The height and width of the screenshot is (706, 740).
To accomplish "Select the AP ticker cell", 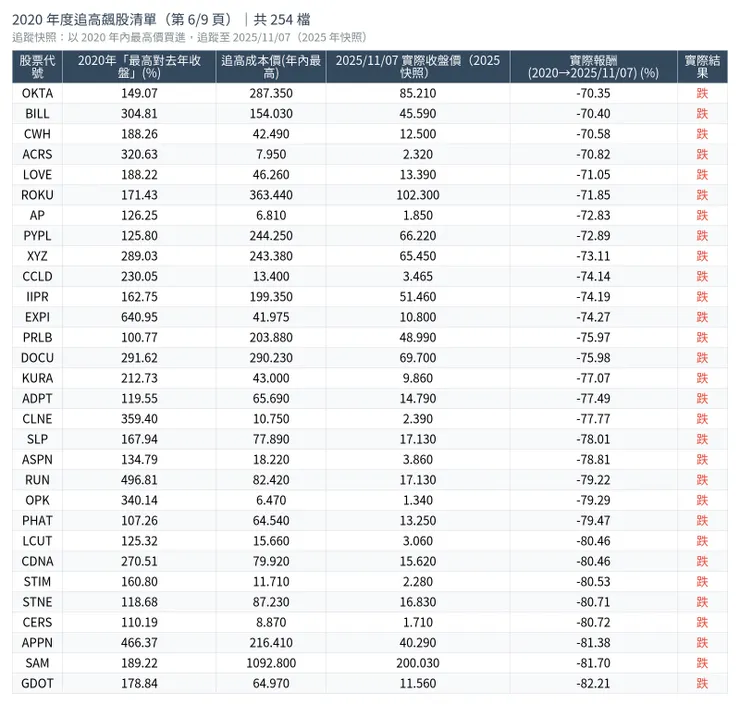I will 37,215.
